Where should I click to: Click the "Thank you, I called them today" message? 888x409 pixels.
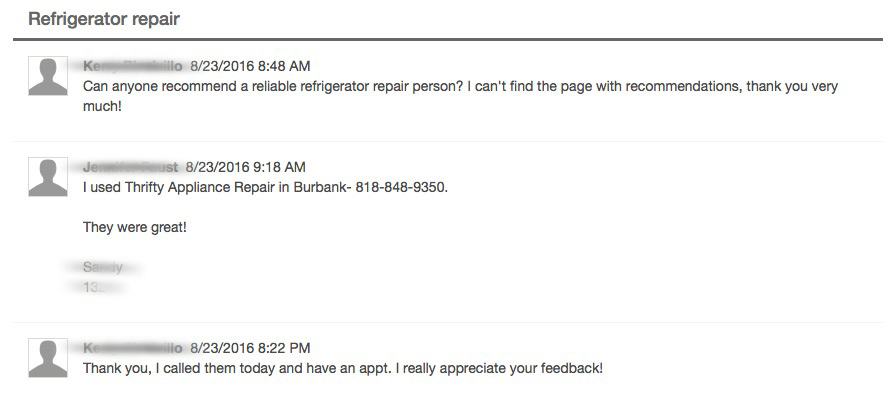(x=342, y=368)
